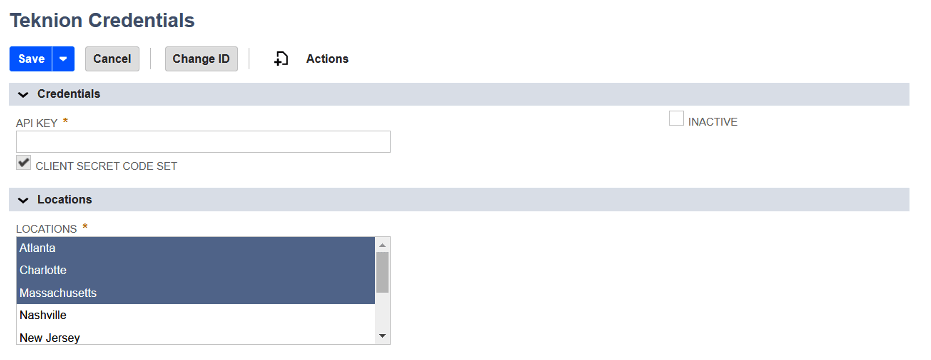931x360 pixels.
Task: Click the Locations list scroll-down arrow
Action: click(x=382, y=337)
